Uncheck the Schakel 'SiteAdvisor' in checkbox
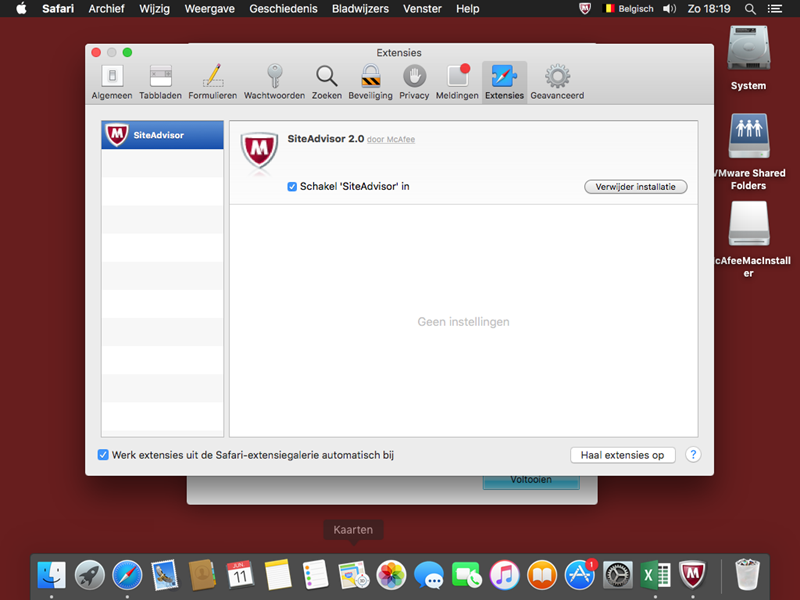This screenshot has height=600, width=800. (292, 187)
